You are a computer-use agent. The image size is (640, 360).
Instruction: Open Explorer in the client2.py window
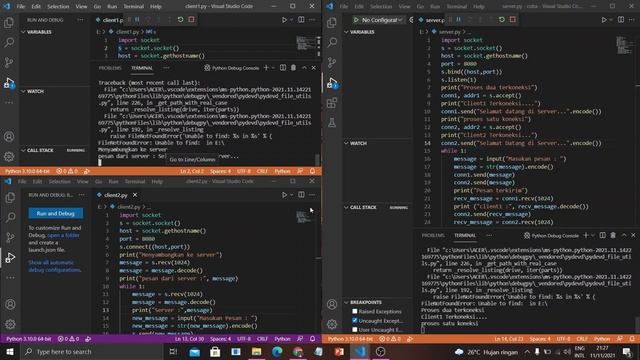point(10,198)
